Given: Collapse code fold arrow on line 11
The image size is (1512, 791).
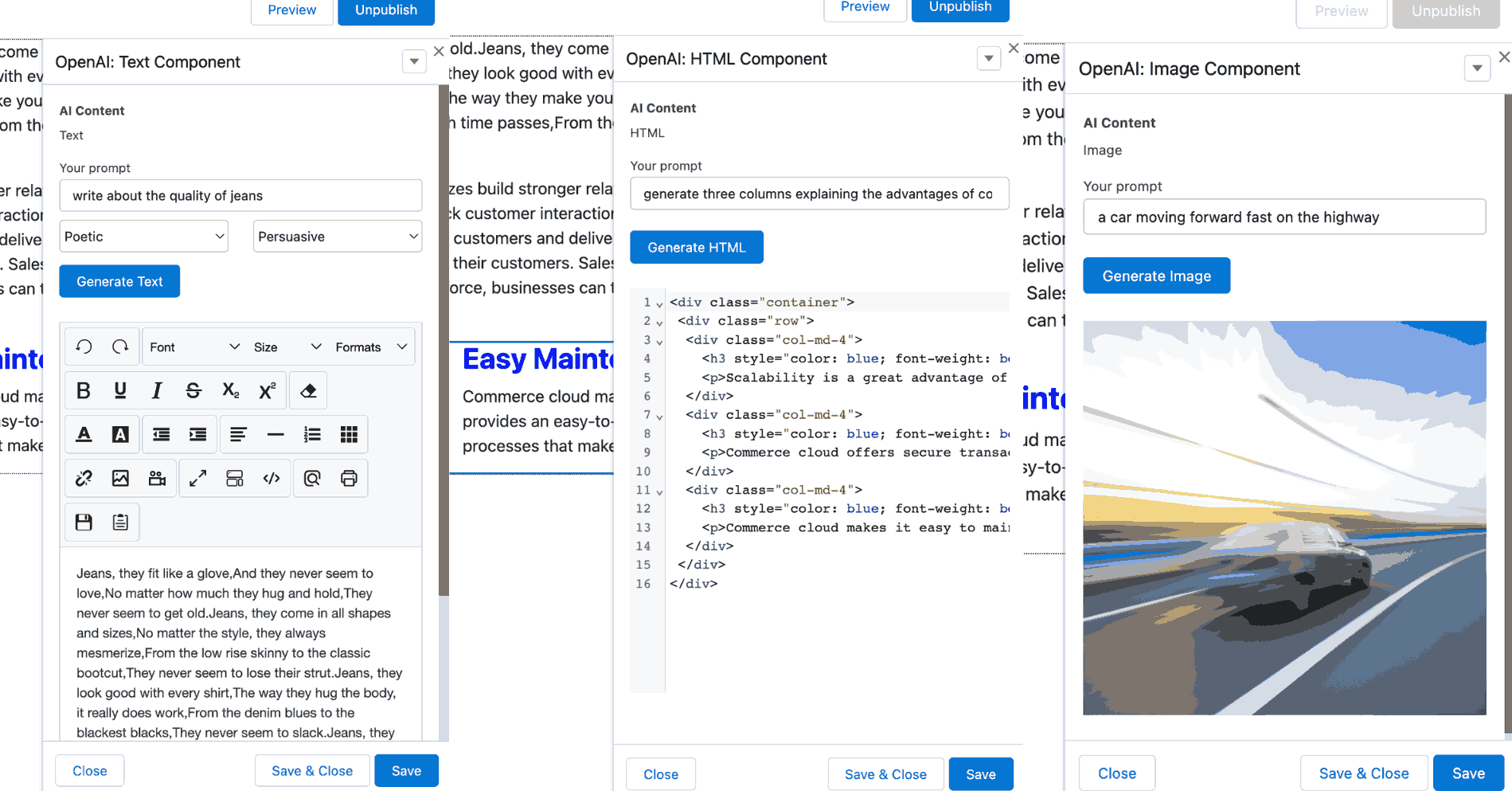Looking at the screenshot, I should 659,491.
